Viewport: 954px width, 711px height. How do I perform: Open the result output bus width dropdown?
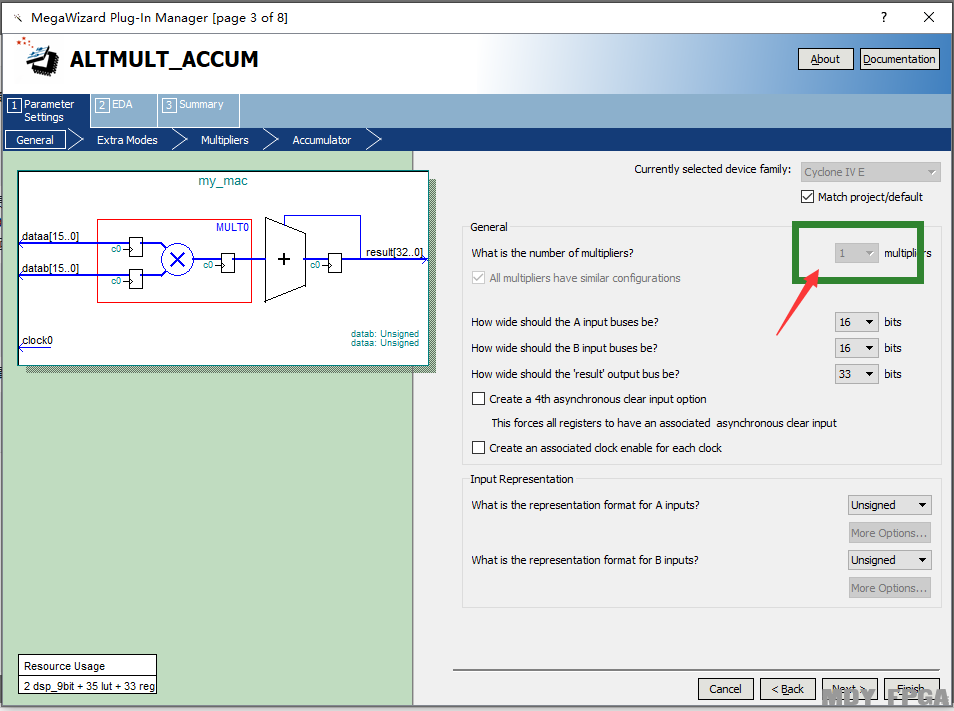pos(857,374)
